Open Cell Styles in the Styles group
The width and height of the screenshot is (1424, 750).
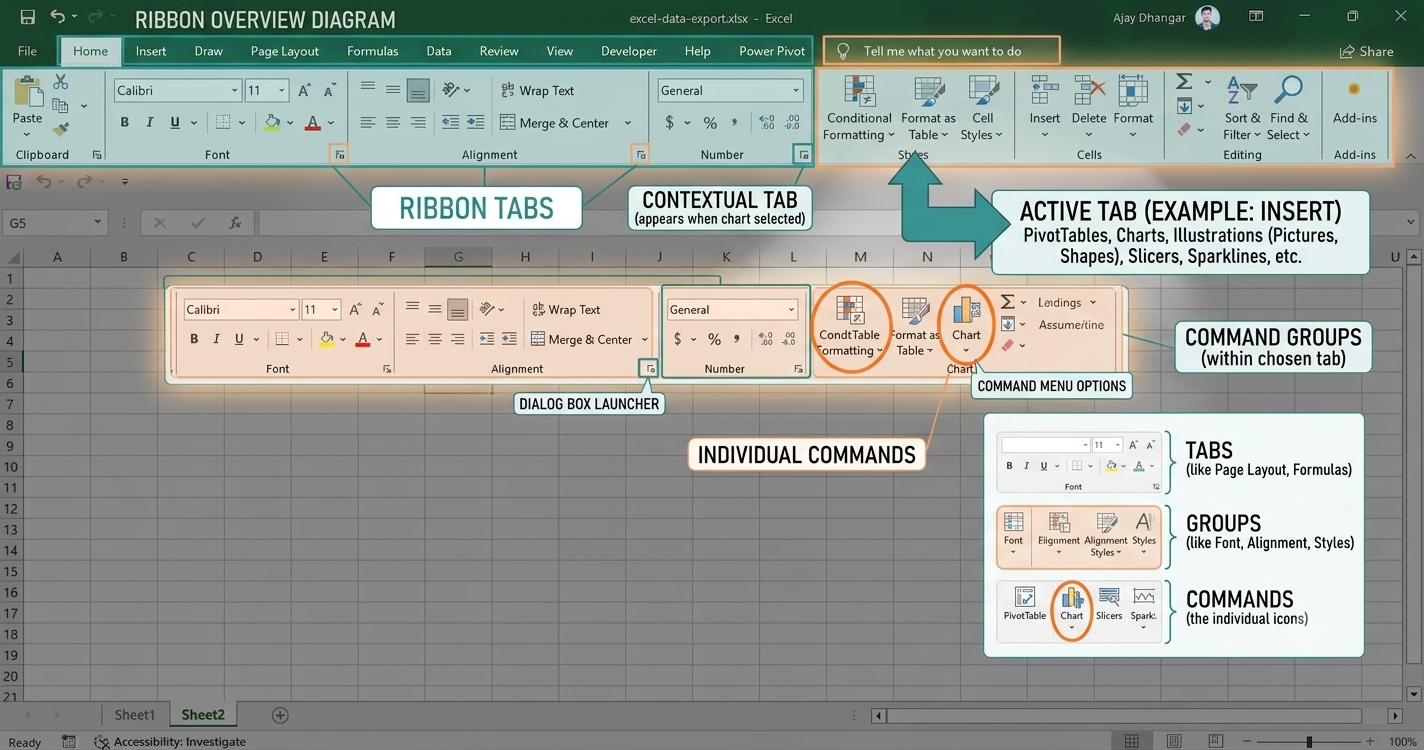point(982,108)
